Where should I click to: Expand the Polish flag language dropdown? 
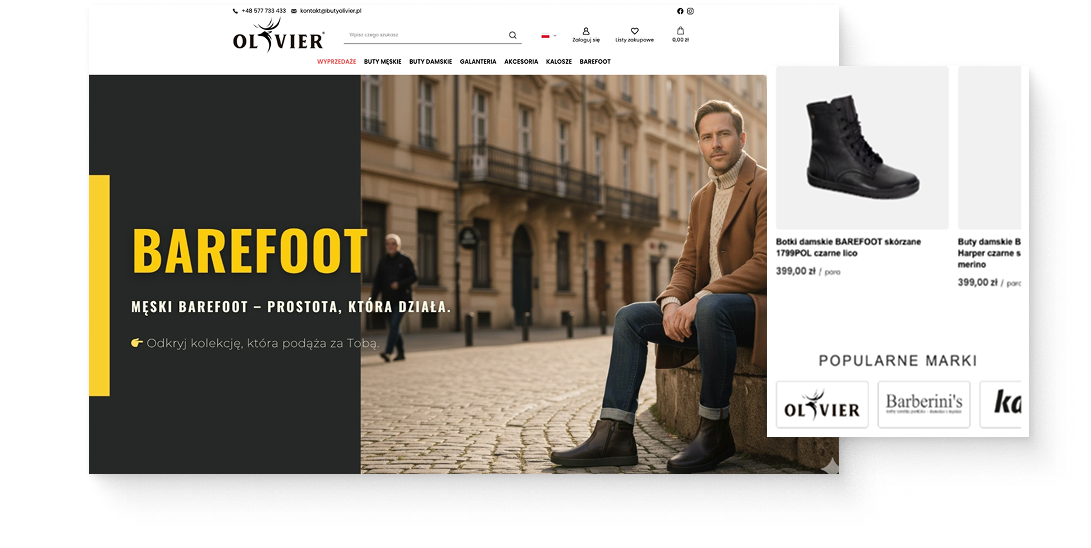(549, 35)
